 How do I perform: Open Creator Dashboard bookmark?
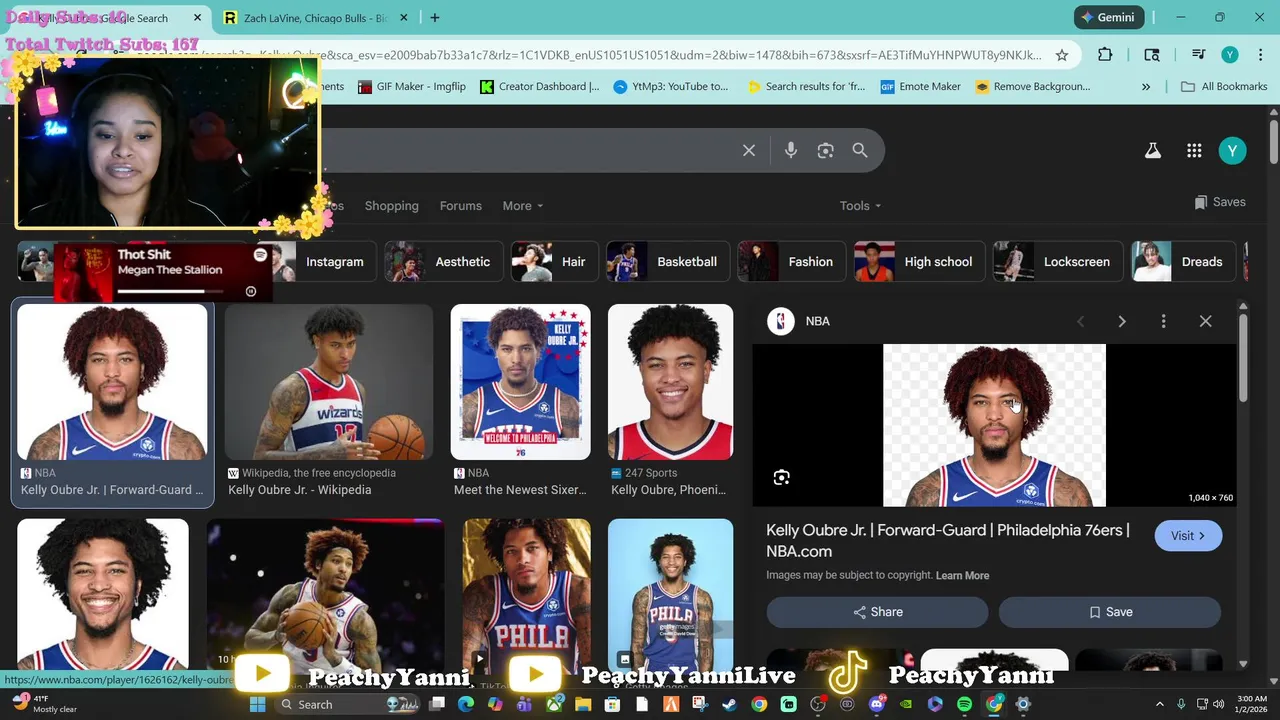539,87
